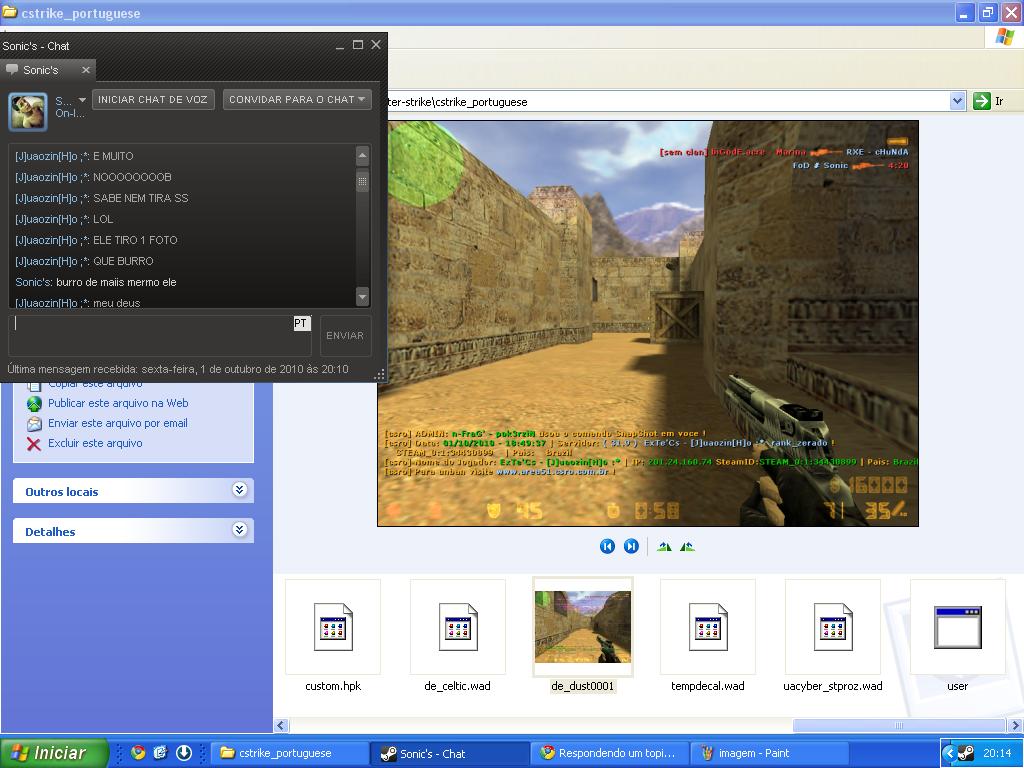Click the filmstrip scroll-left arrow
This screenshot has height=768, width=1024.
pyautogui.click(x=281, y=726)
